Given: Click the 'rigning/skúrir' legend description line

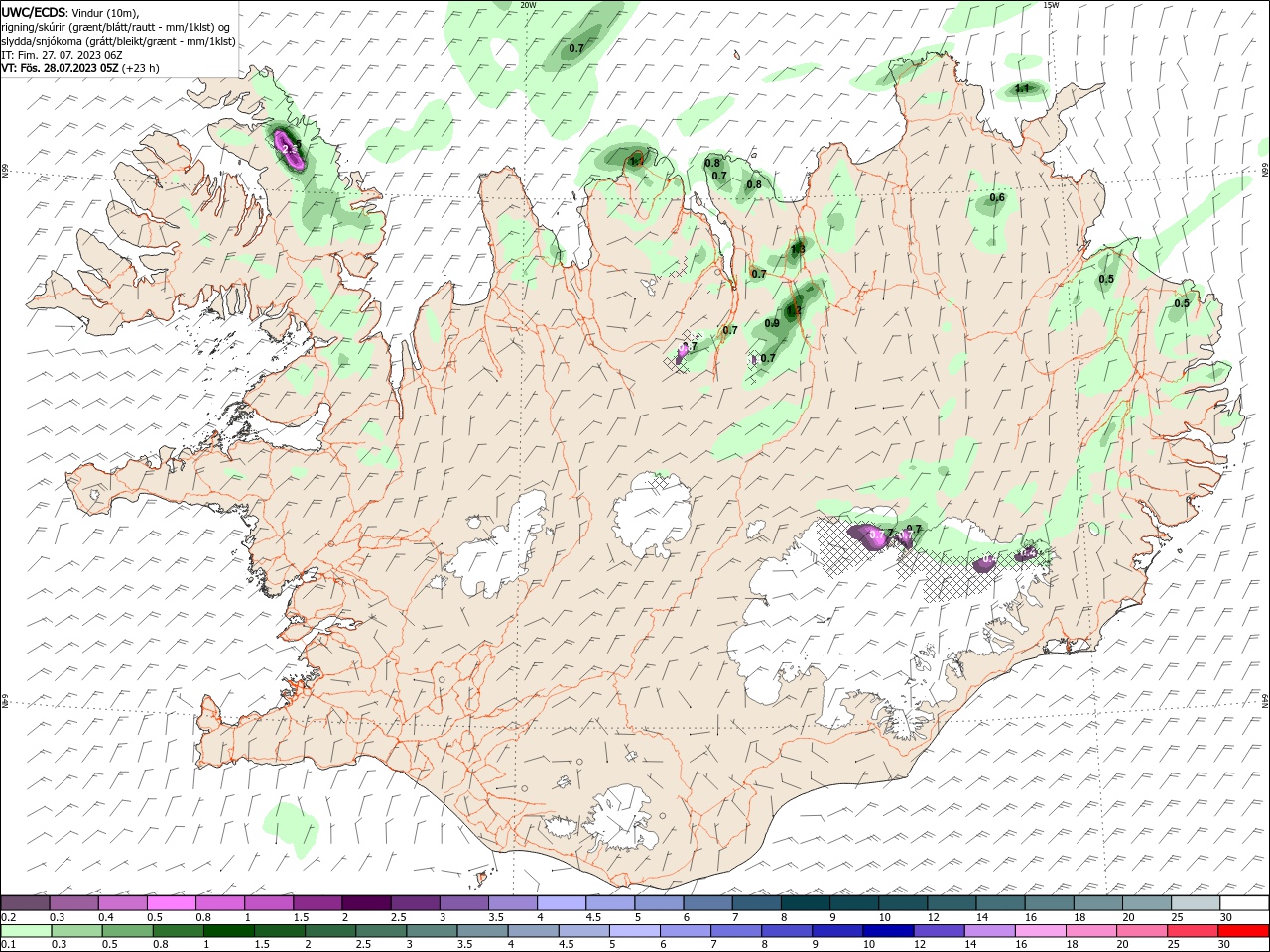Looking at the screenshot, I should point(116,27).
